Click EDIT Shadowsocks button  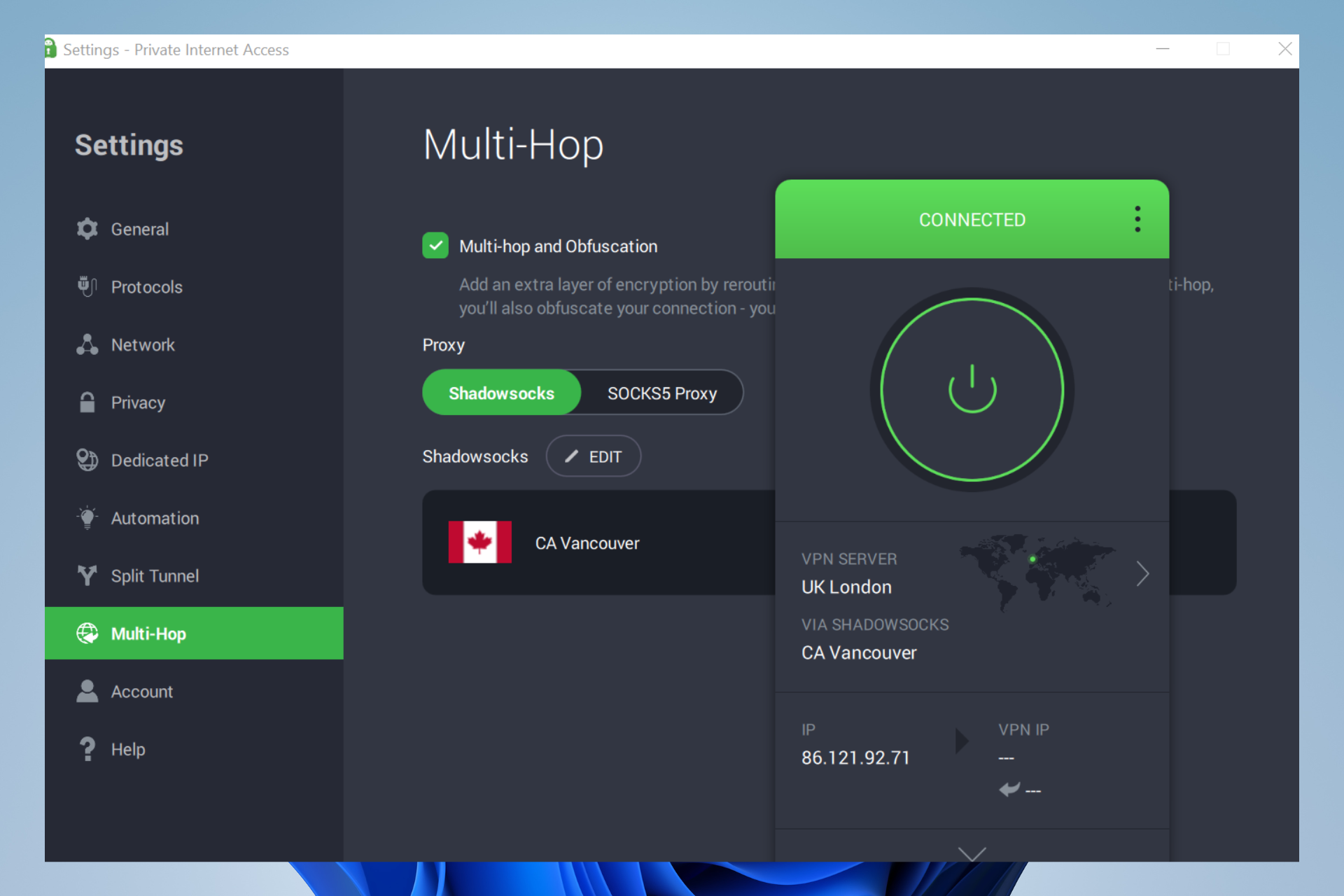594,456
